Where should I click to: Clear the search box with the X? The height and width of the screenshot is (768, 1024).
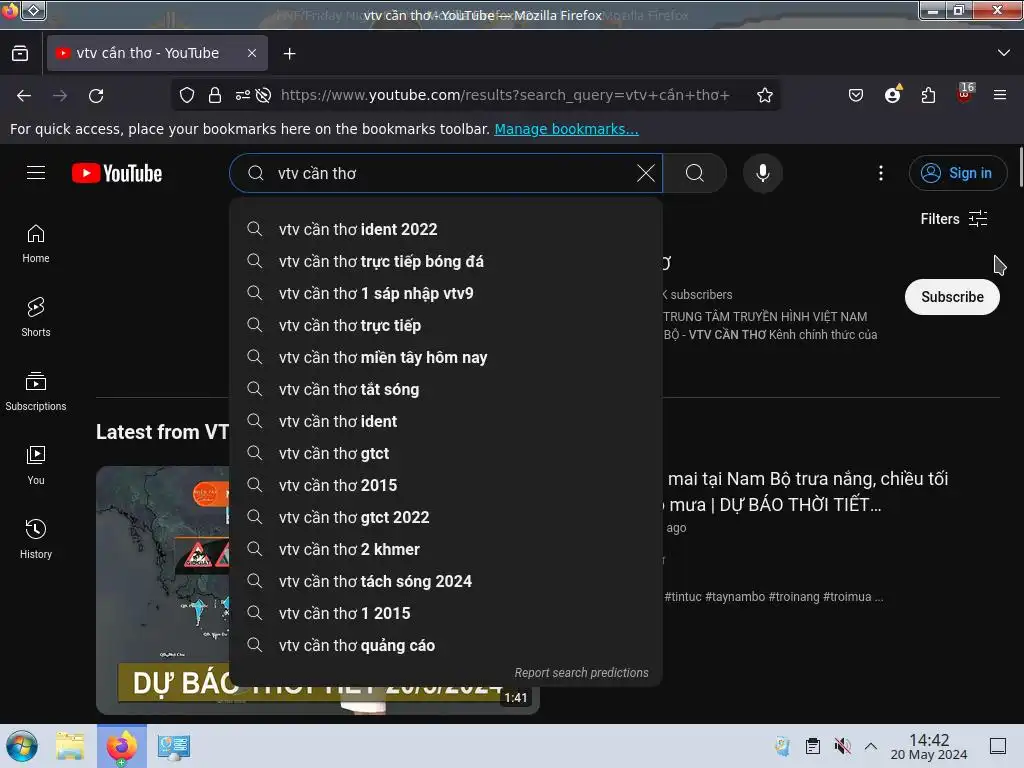click(645, 173)
